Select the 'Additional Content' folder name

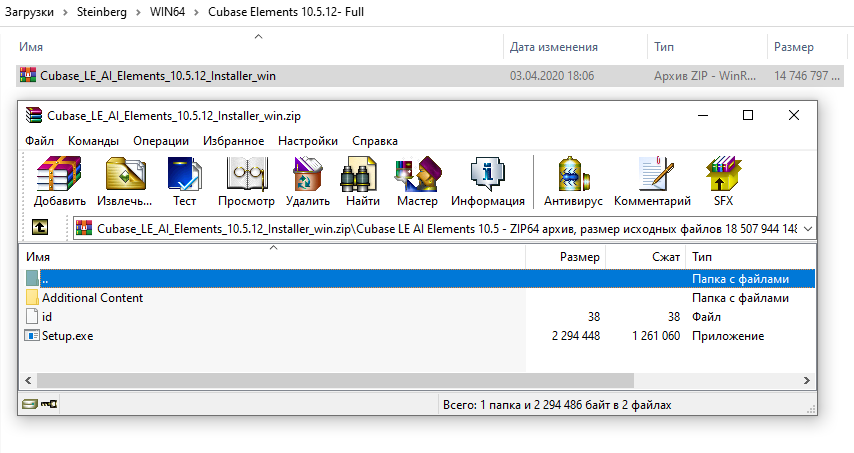coord(93,298)
